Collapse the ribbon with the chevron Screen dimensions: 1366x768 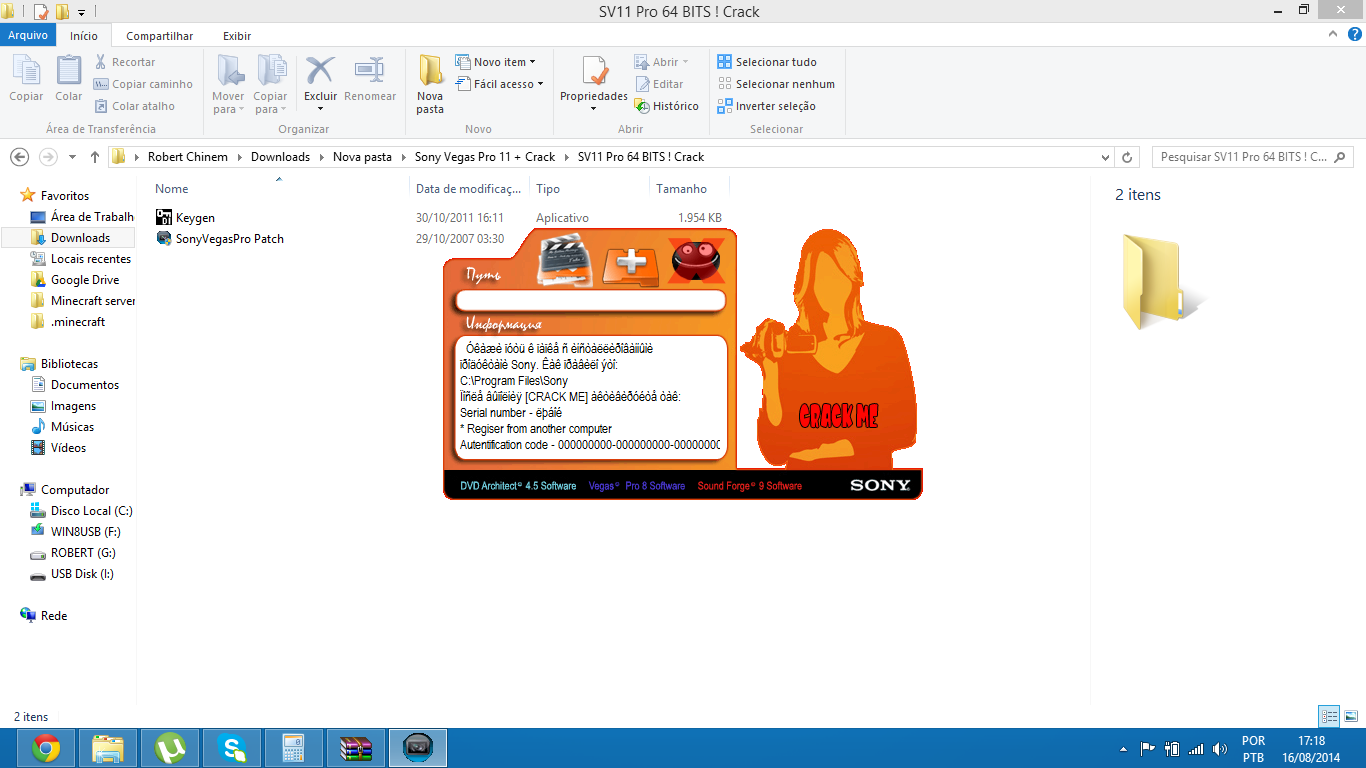[1332, 34]
